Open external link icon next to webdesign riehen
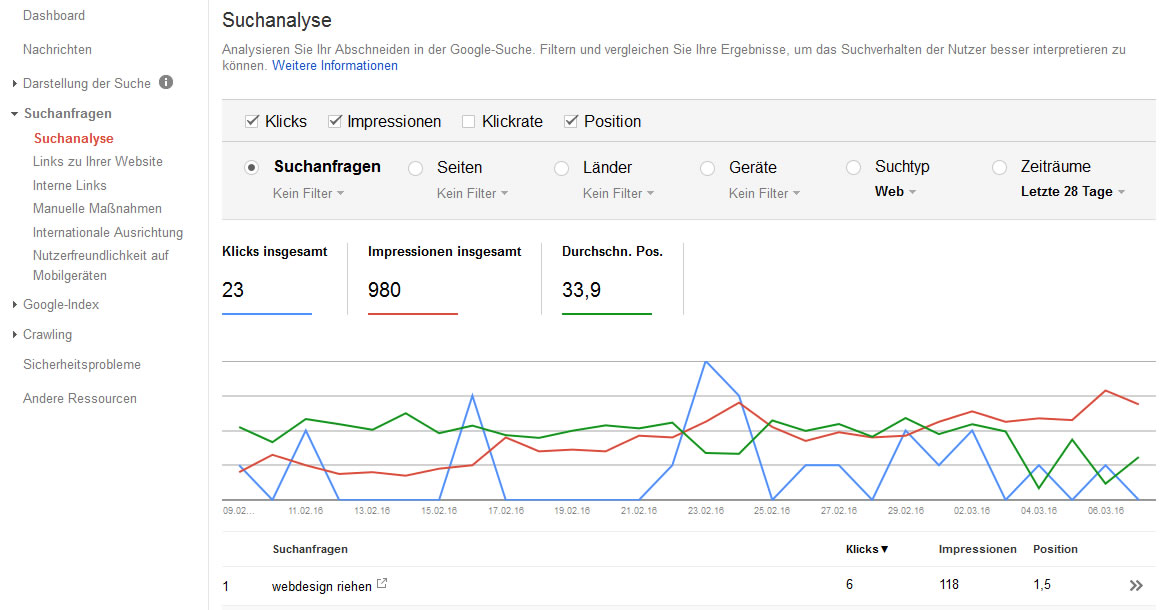 point(382,584)
